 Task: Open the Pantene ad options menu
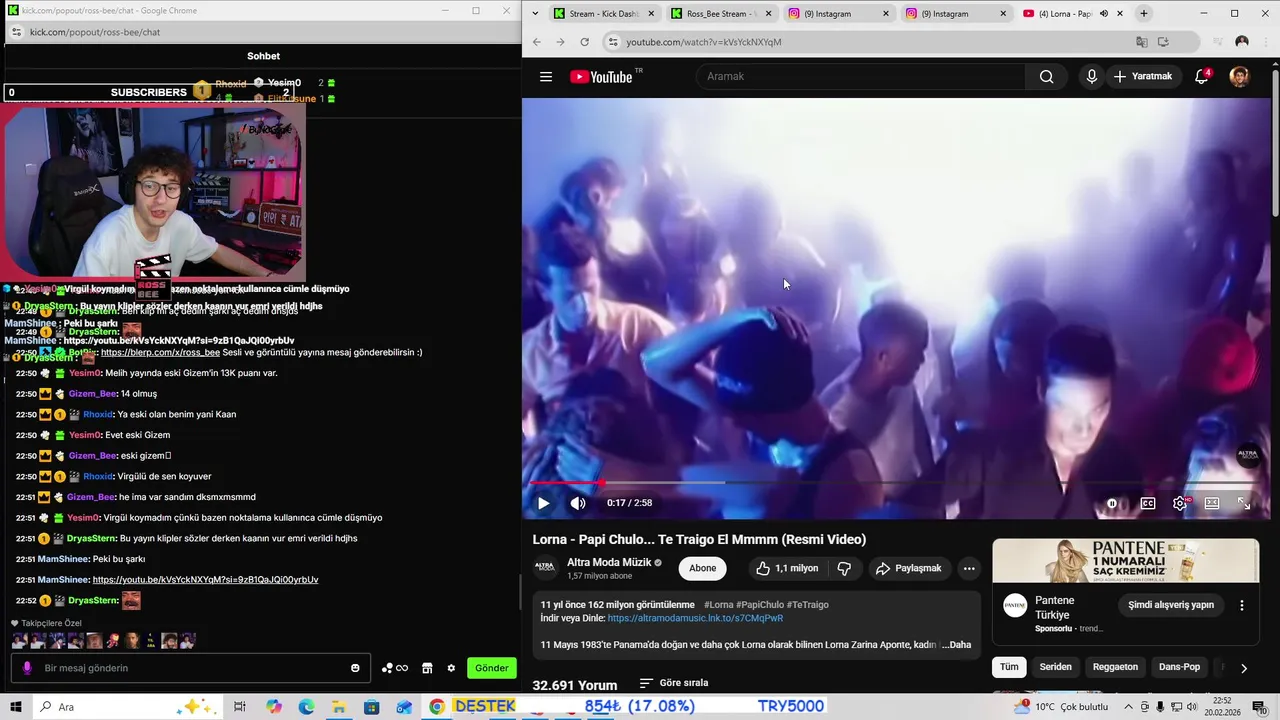click(x=1242, y=605)
